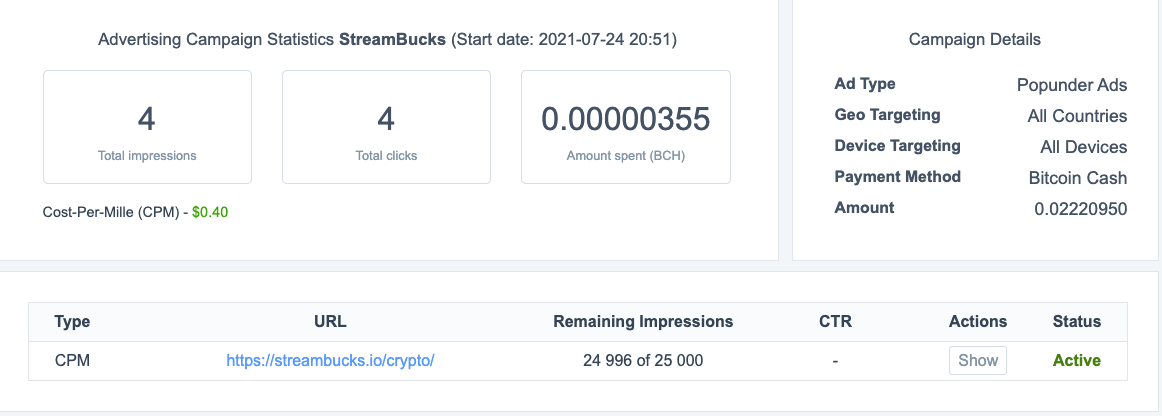
Task: Click the CTR dash value cell
Action: click(x=835, y=361)
